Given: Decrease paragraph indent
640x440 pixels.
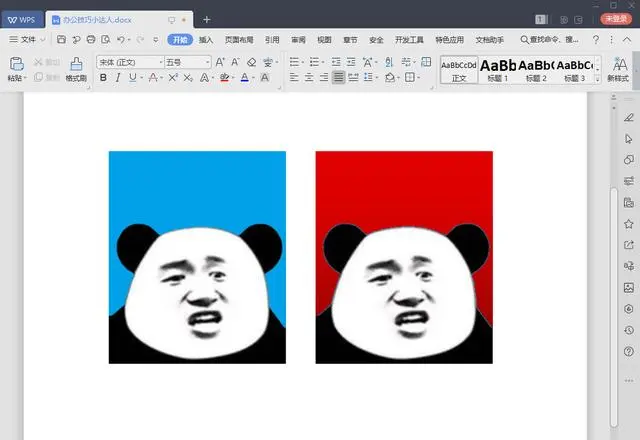Looking at the screenshot, I should 336,62.
